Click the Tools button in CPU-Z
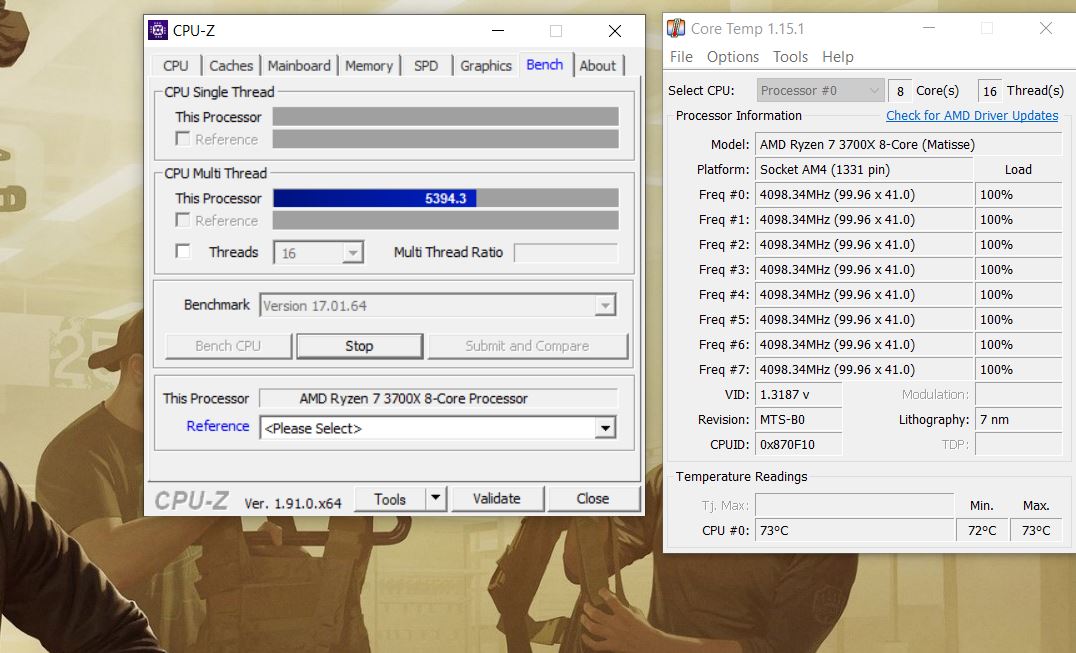 point(390,499)
